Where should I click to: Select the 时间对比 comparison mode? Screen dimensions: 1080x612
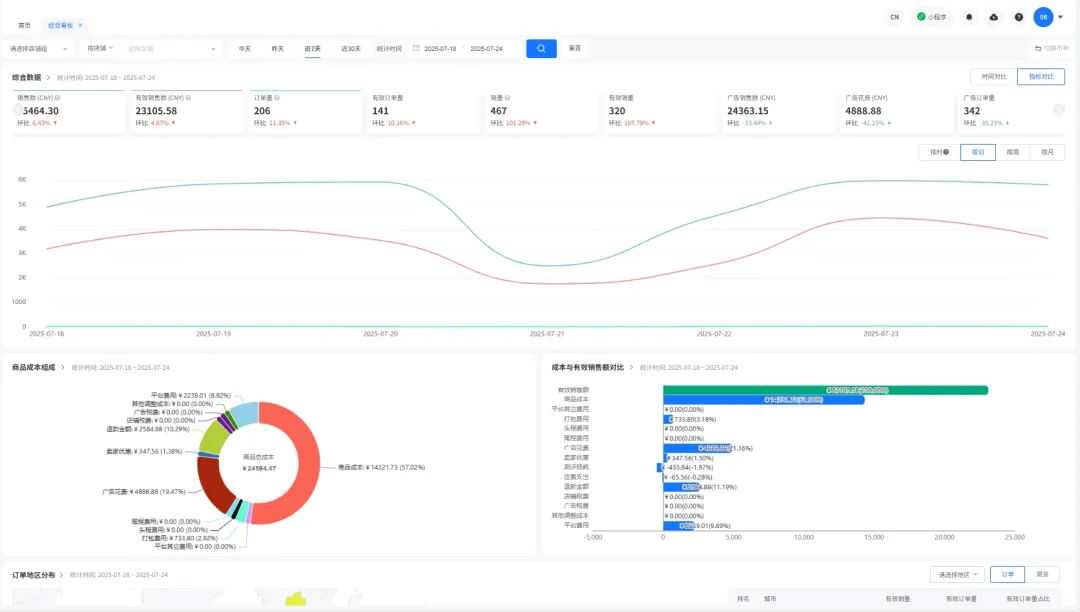click(994, 76)
